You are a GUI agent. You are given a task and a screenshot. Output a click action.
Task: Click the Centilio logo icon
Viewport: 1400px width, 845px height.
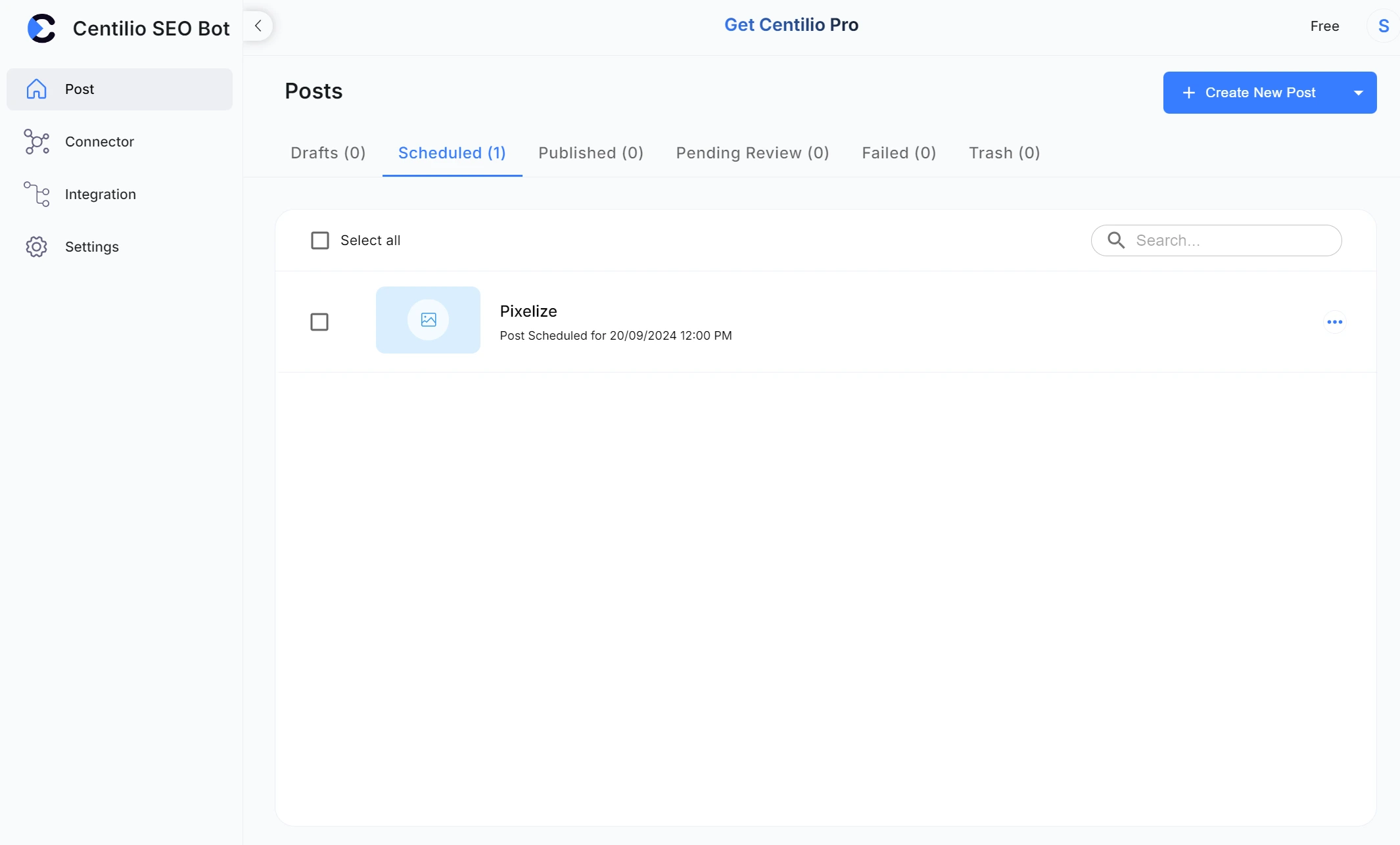(41, 28)
